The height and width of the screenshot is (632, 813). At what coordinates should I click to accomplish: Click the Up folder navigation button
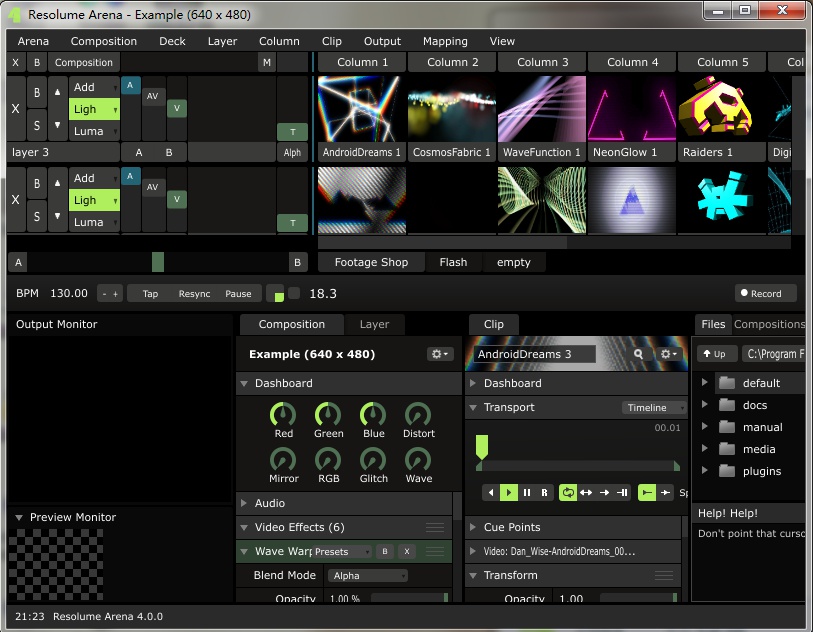pos(713,354)
